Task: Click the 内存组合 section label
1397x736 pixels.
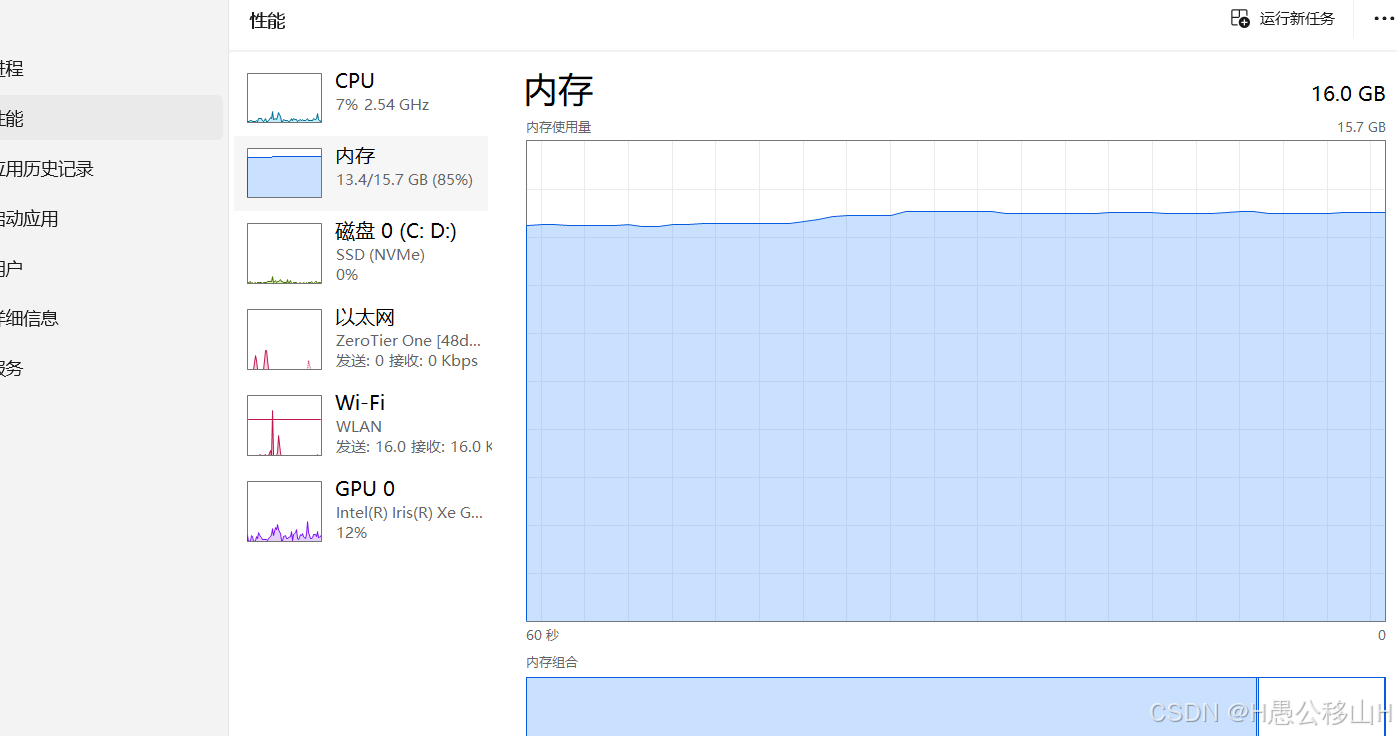Action: tap(552, 662)
